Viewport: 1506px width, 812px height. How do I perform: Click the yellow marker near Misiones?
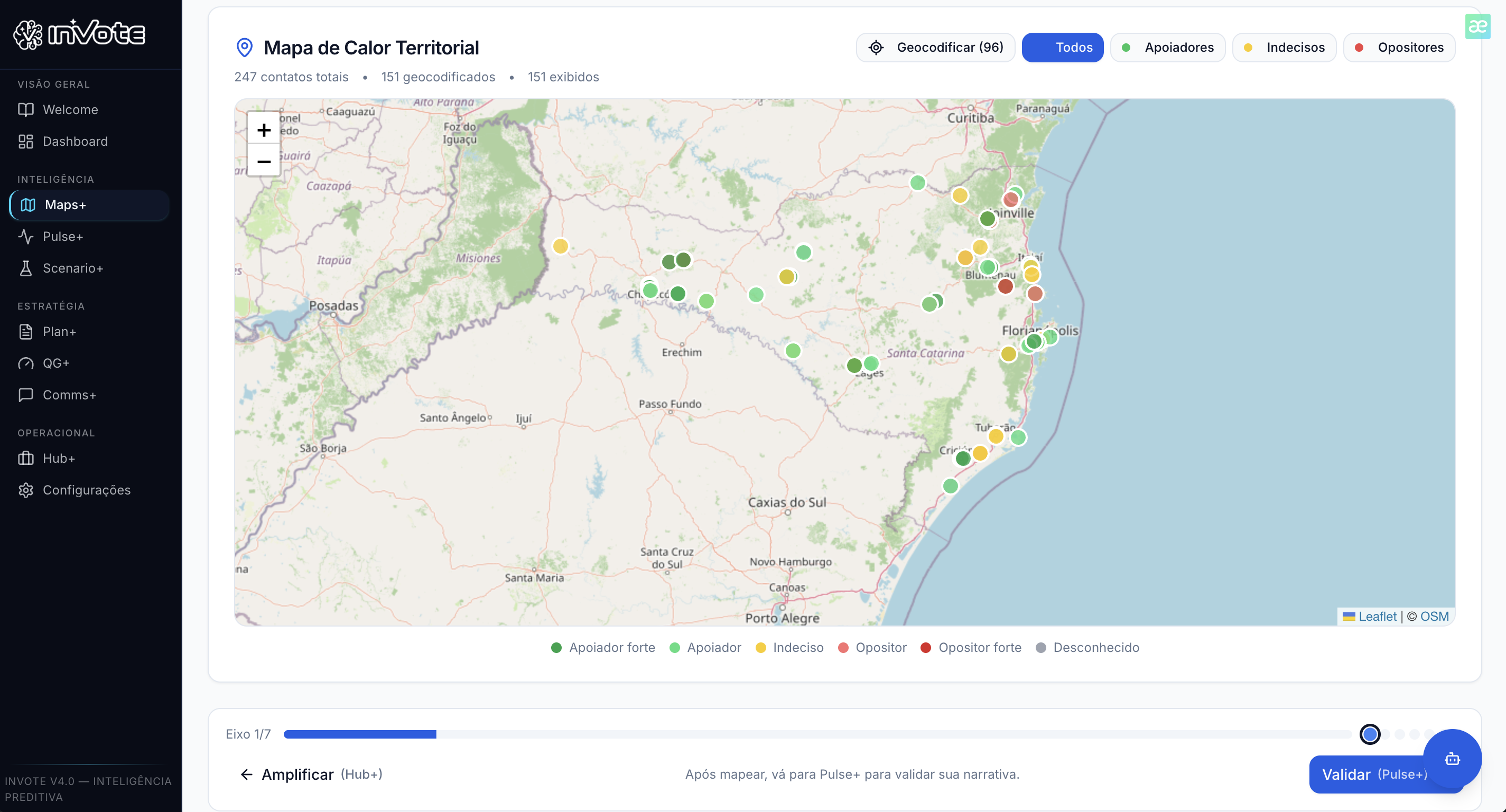[560, 246]
